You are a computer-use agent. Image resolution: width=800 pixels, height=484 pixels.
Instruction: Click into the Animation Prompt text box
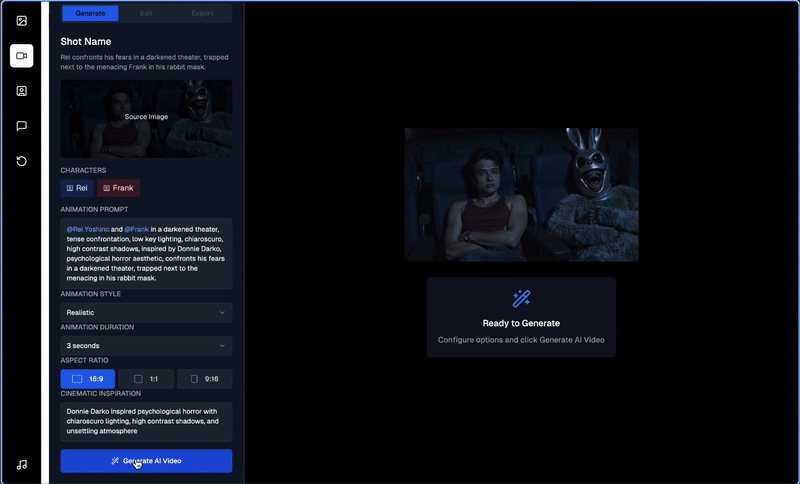[146, 253]
